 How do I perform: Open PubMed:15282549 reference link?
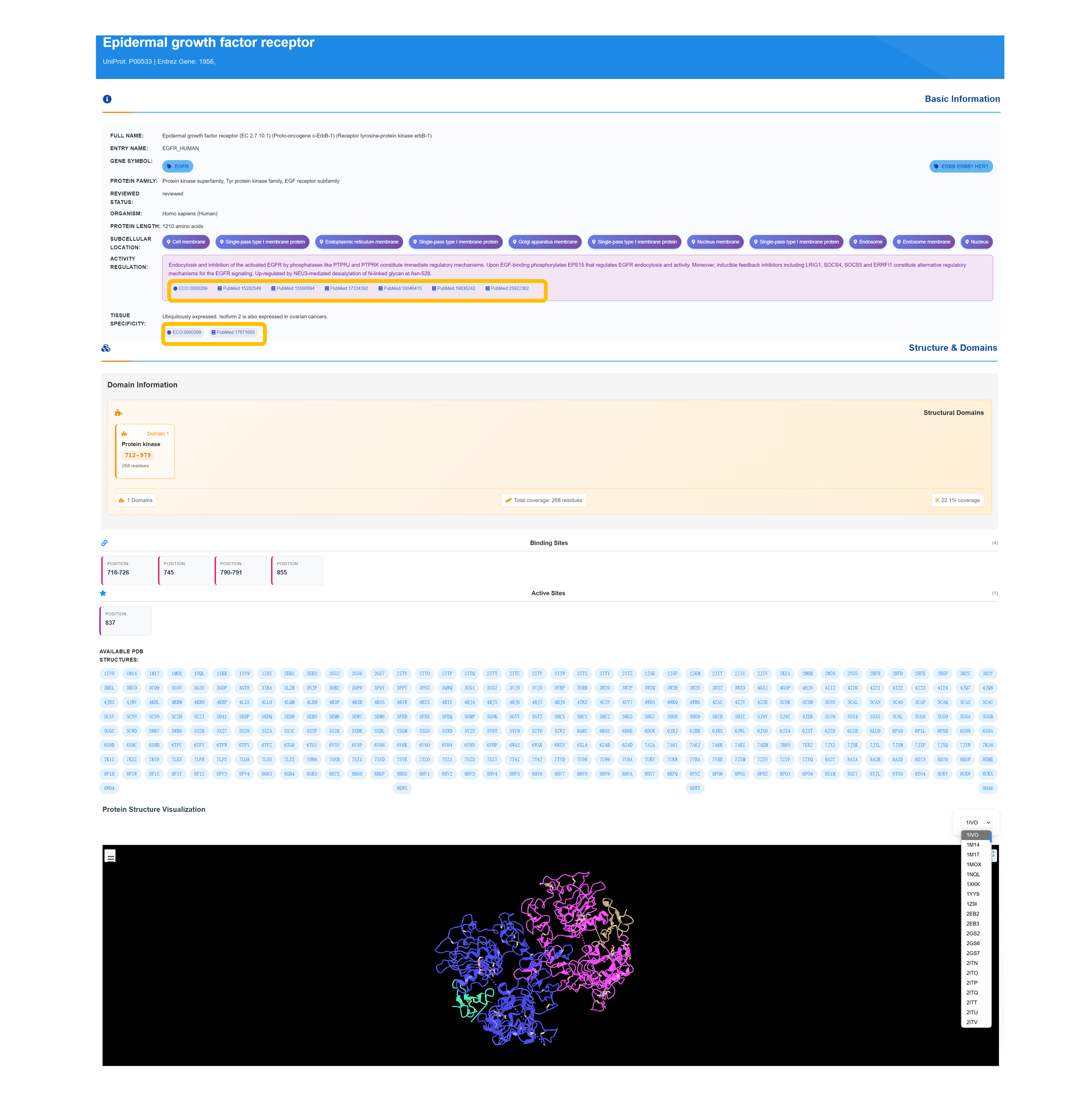coord(239,289)
